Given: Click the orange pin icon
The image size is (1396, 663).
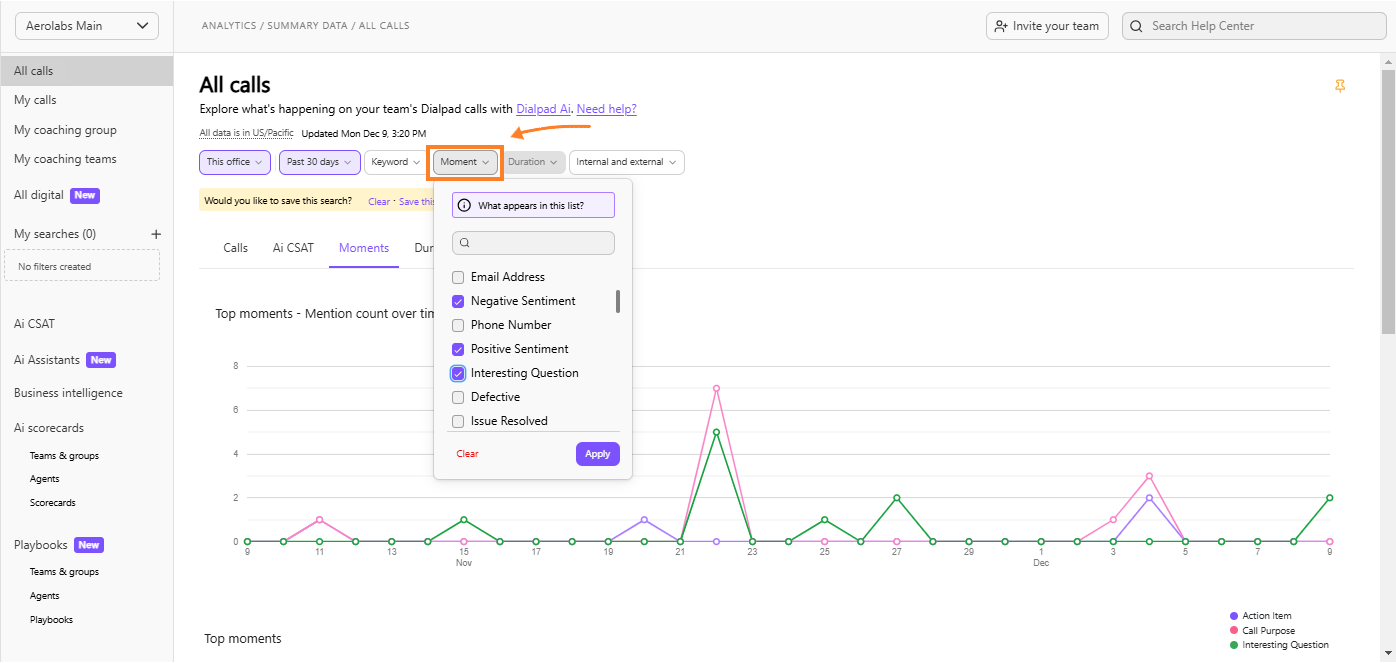Looking at the screenshot, I should (x=1340, y=87).
